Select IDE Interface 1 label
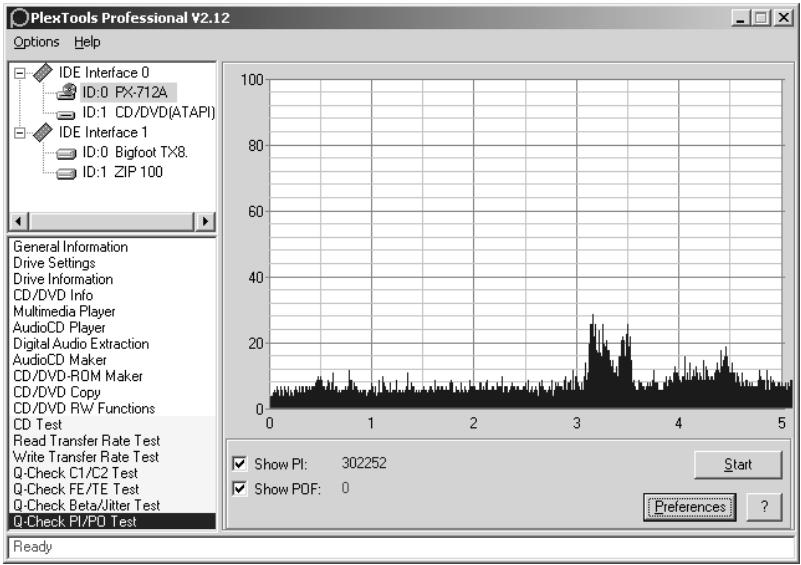The height and width of the screenshot is (565, 801). pyautogui.click(x=103, y=132)
